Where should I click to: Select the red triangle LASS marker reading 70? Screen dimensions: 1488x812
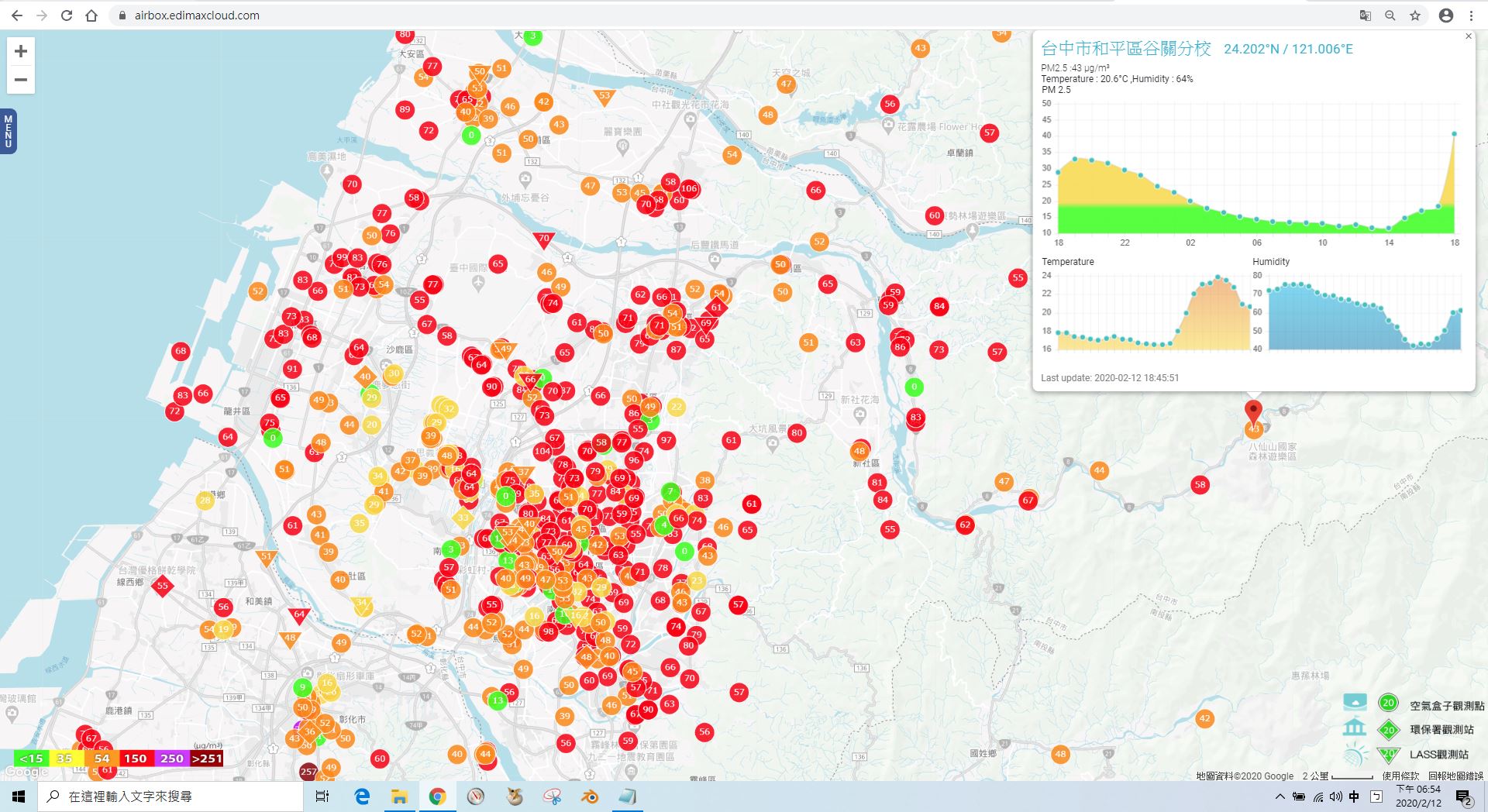pyautogui.click(x=543, y=239)
